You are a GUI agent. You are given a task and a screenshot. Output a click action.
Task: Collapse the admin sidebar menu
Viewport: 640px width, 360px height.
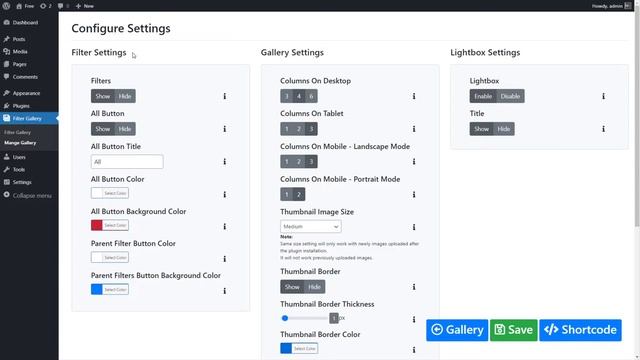[28, 196]
